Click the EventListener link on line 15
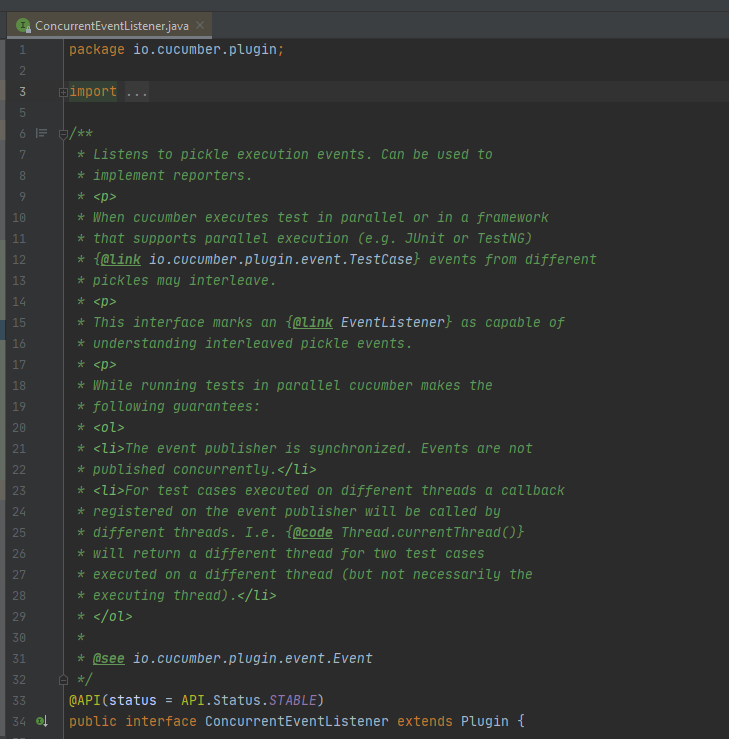The height and width of the screenshot is (739, 729). click(393, 322)
